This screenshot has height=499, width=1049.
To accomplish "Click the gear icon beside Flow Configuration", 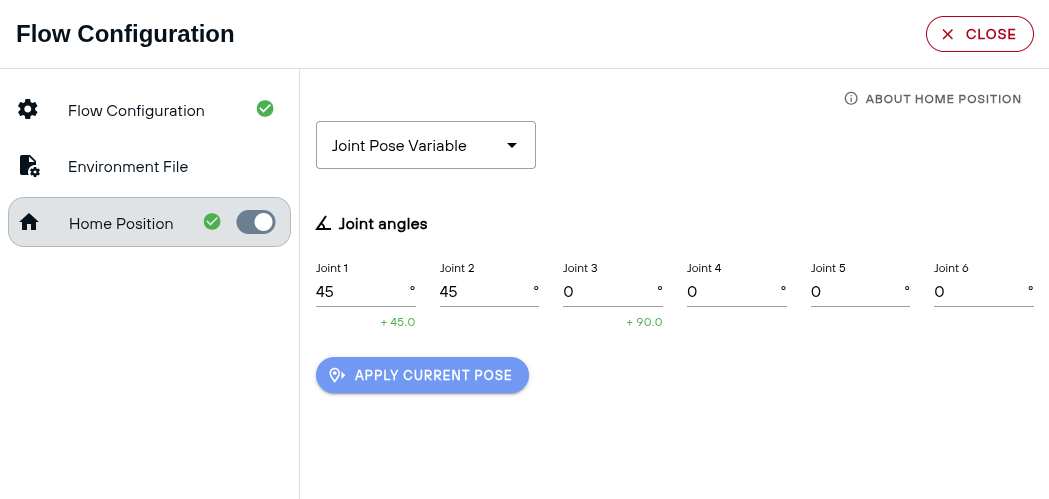I will point(27,109).
